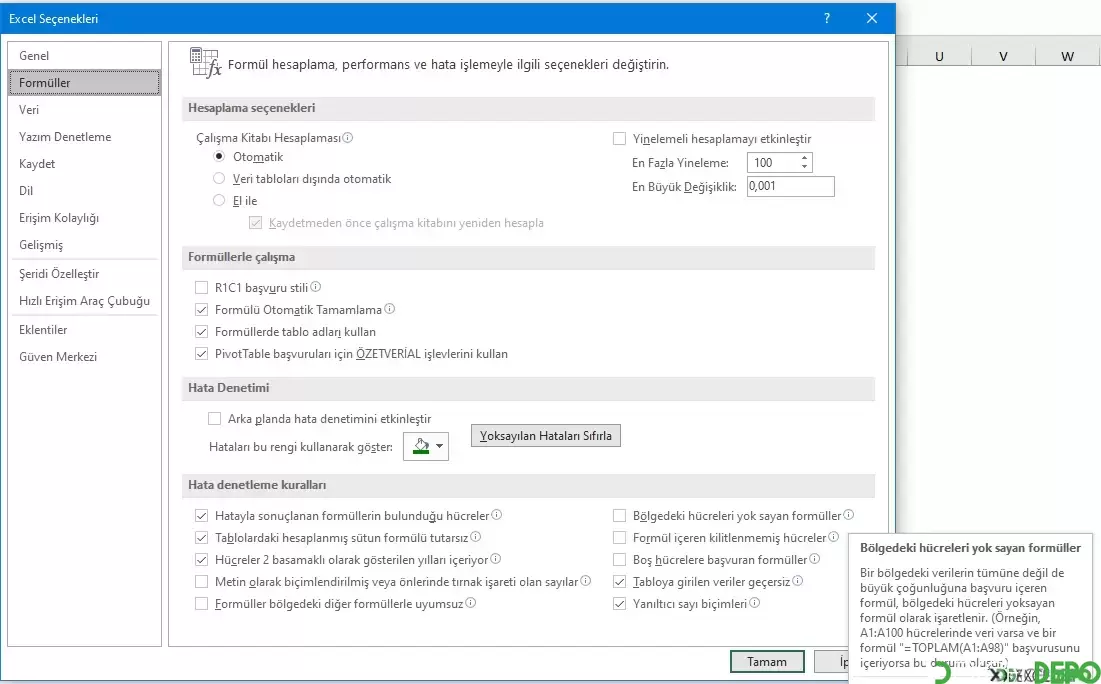Click En Fazla Yineleme value field
The image size is (1101, 684).
point(772,162)
